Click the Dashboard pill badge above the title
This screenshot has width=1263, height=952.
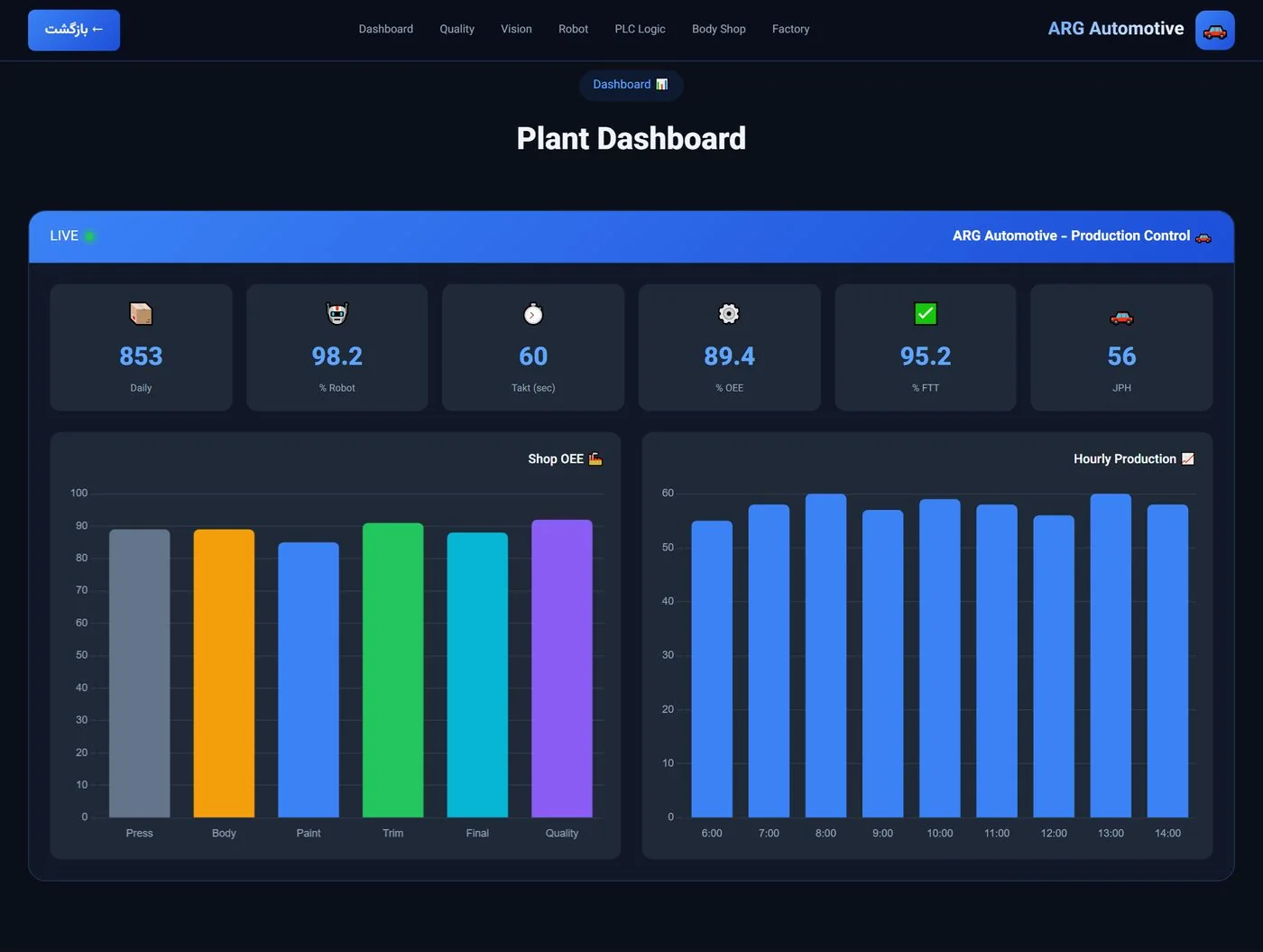[631, 85]
